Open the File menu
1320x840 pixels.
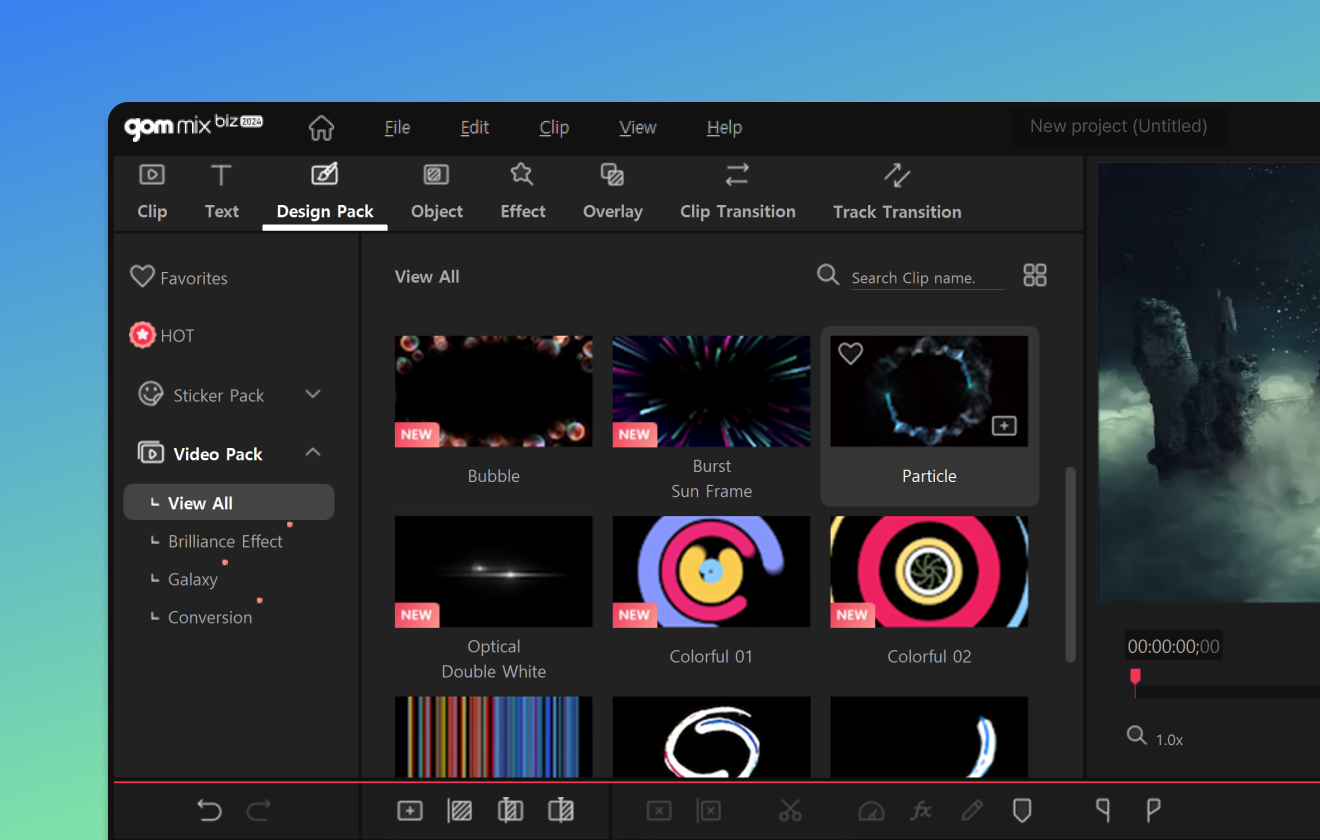(x=397, y=128)
